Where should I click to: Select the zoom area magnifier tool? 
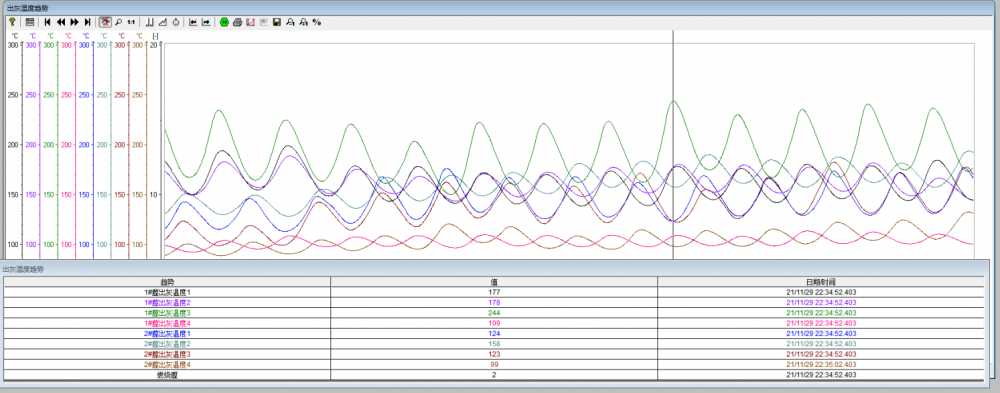pos(119,22)
